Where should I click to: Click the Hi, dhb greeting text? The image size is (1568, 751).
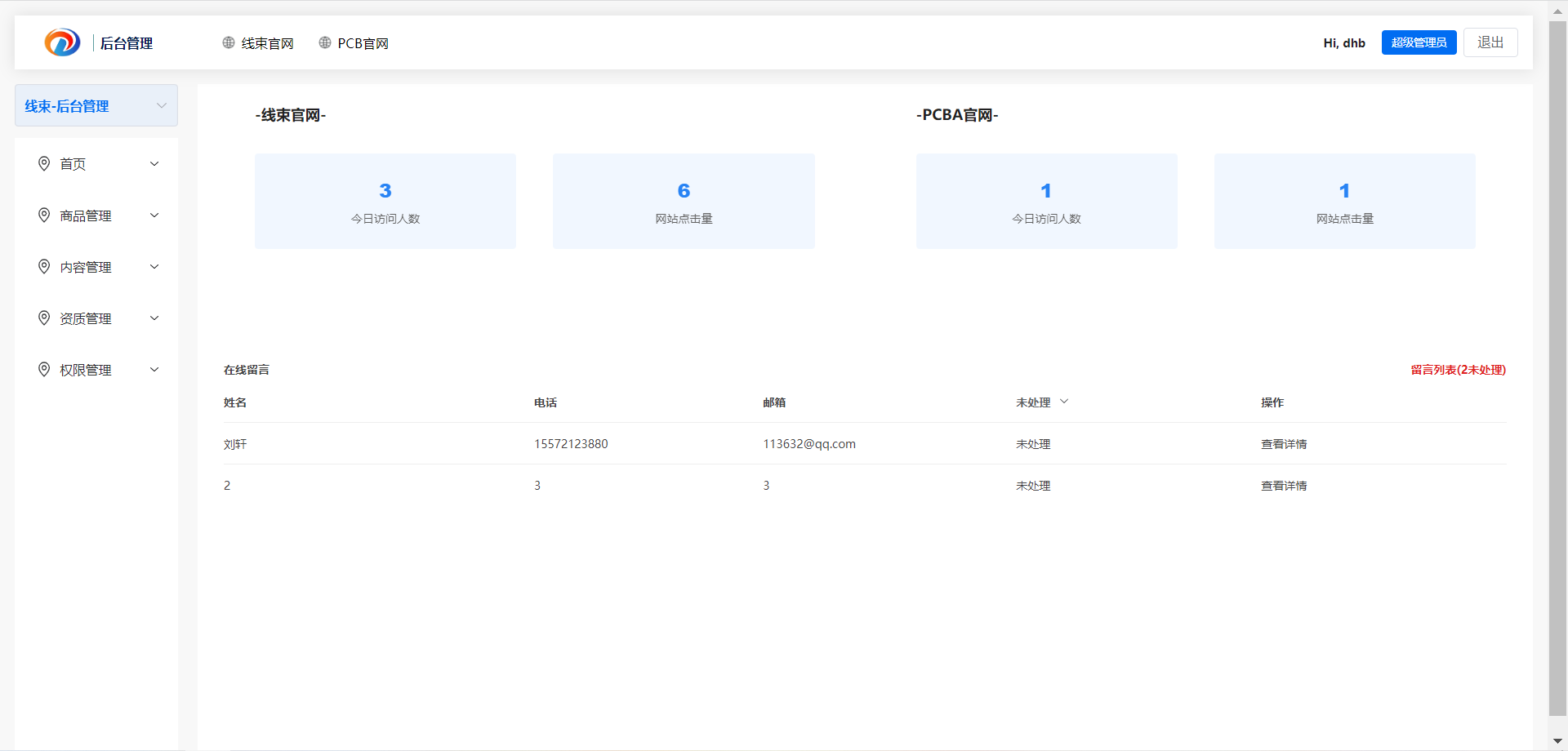tap(1344, 42)
